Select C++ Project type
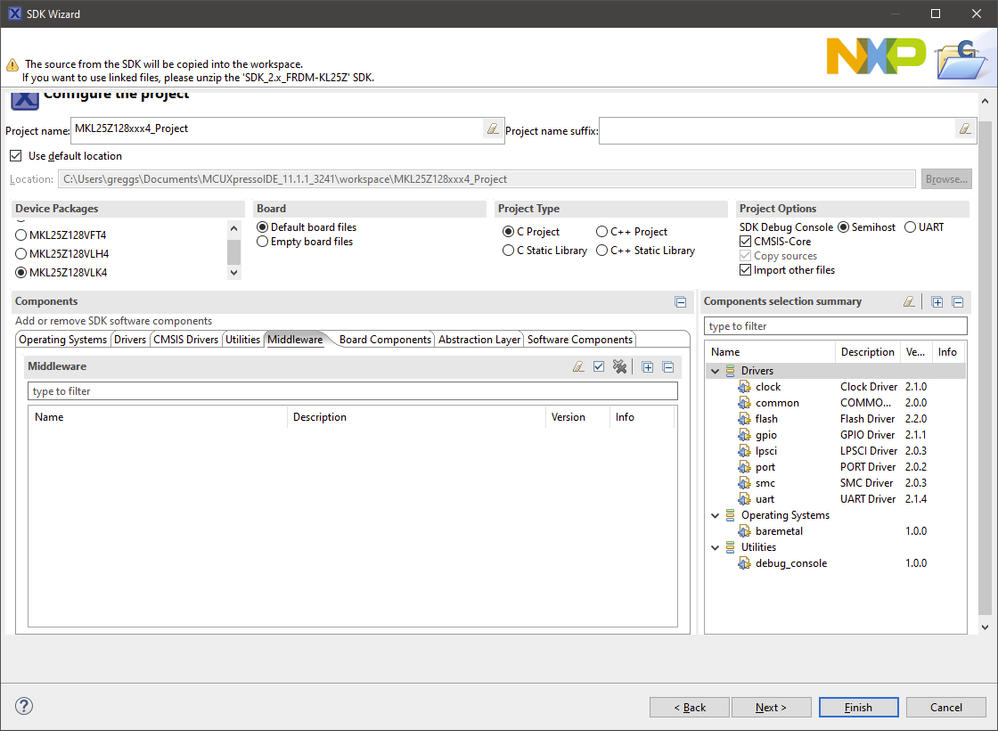The width and height of the screenshot is (998, 731). [601, 232]
